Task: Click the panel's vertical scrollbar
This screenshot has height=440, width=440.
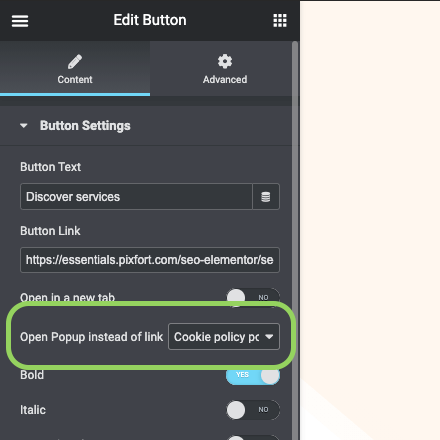Action: click(x=295, y=240)
